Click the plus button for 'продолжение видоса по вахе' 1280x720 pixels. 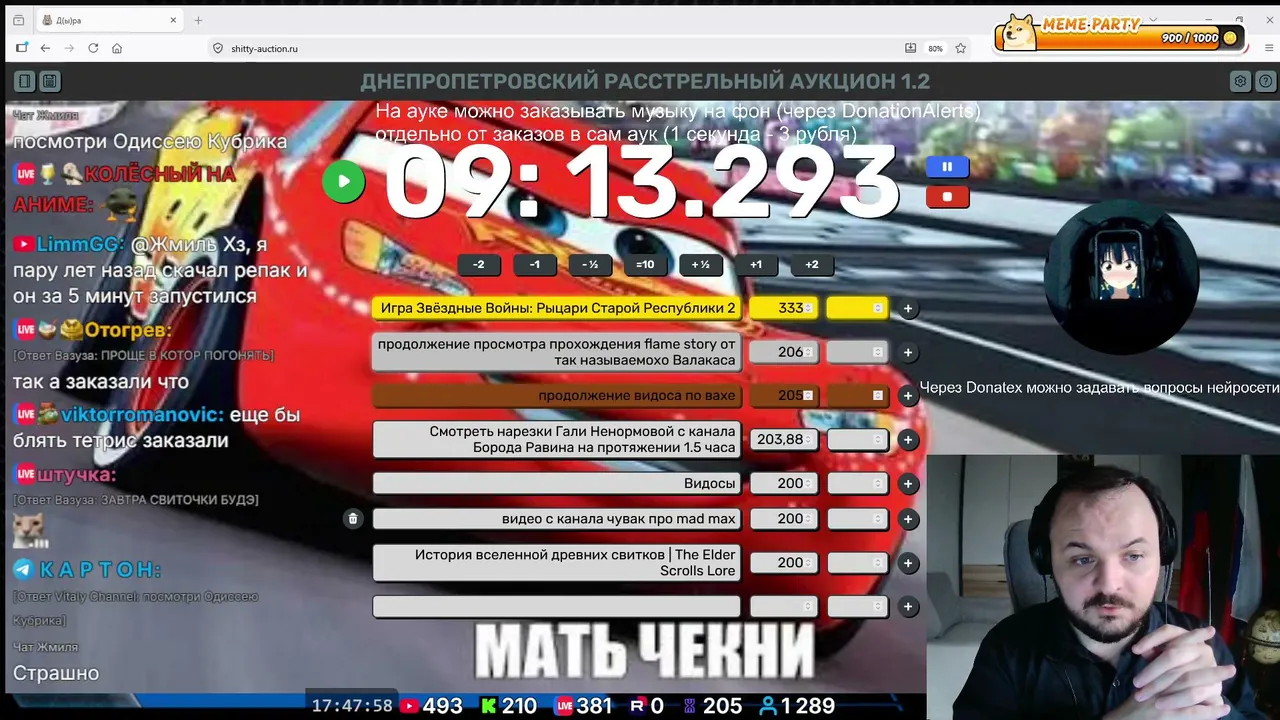(908, 396)
